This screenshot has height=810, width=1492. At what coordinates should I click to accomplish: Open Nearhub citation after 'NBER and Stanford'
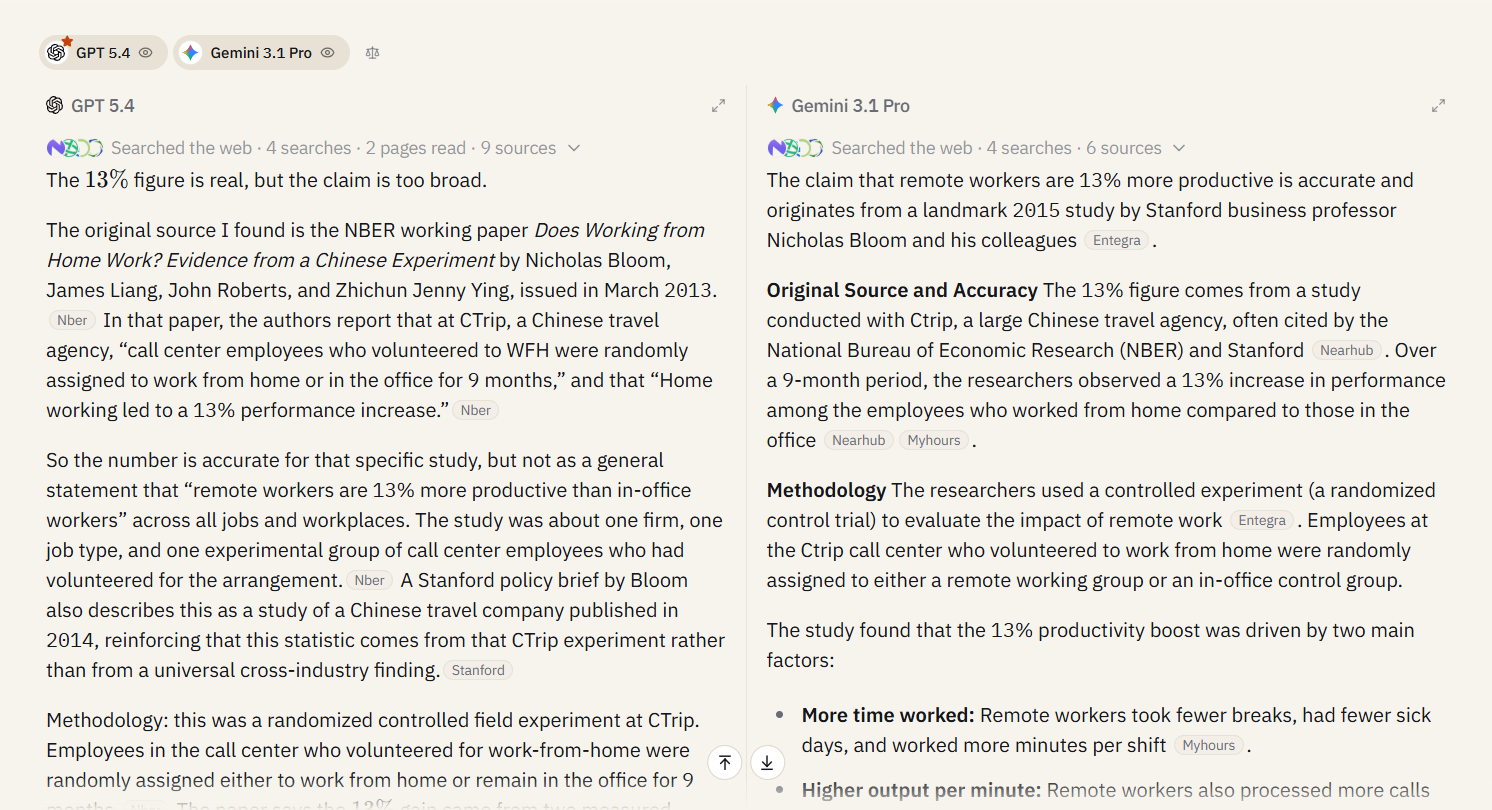pyautogui.click(x=1347, y=351)
